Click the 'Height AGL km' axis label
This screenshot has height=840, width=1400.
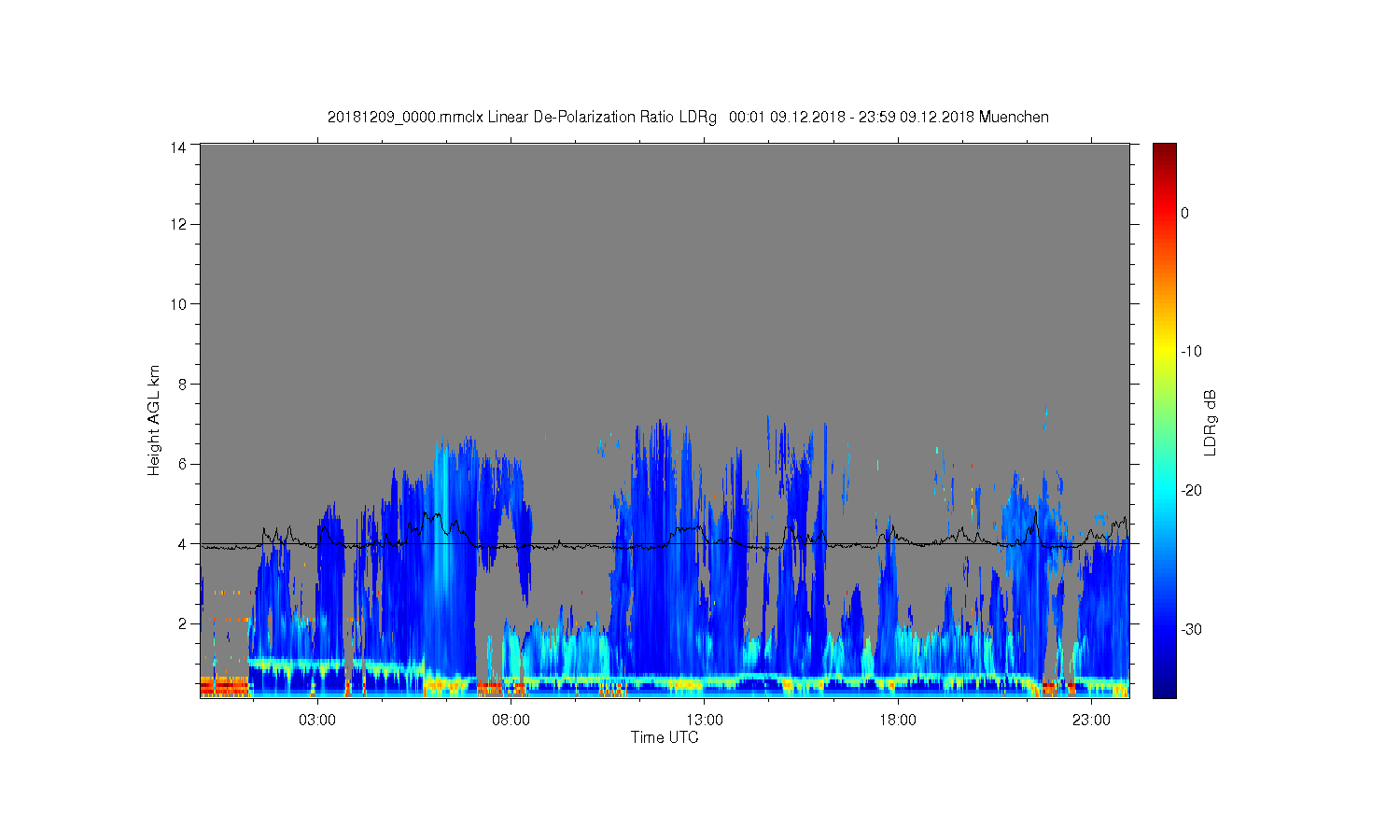coord(154,420)
